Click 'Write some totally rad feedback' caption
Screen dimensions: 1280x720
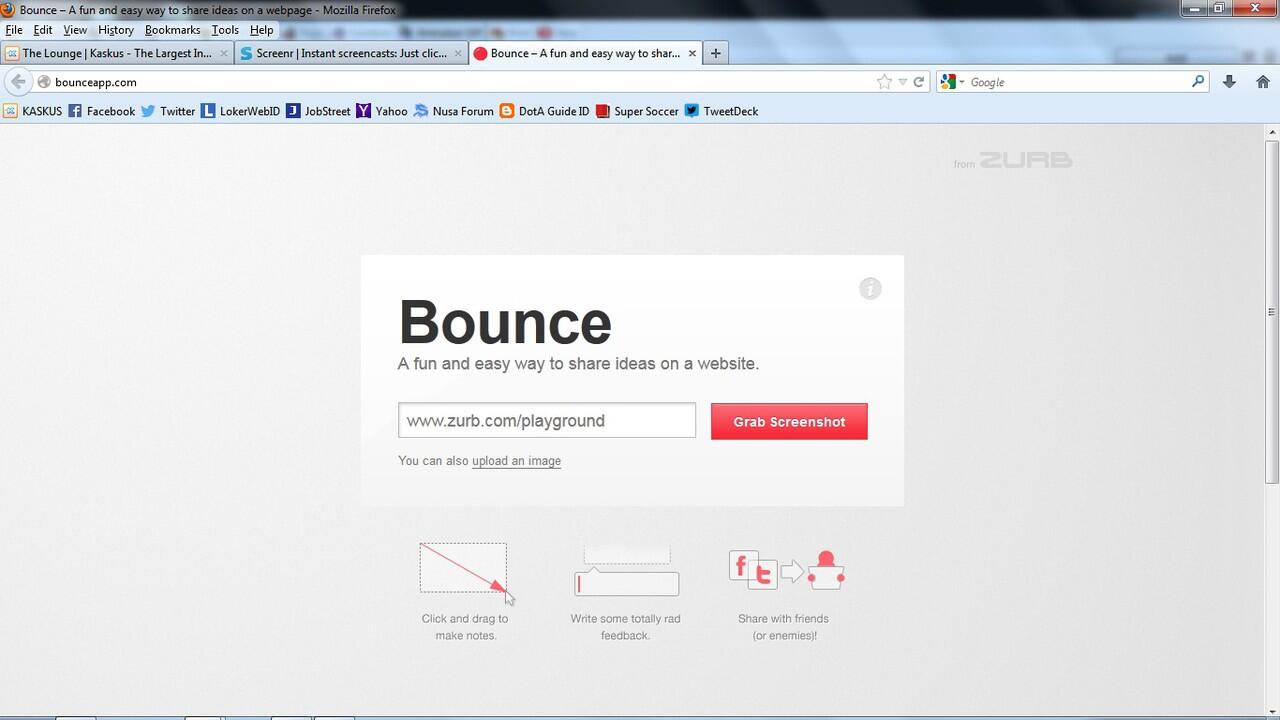[x=626, y=627]
